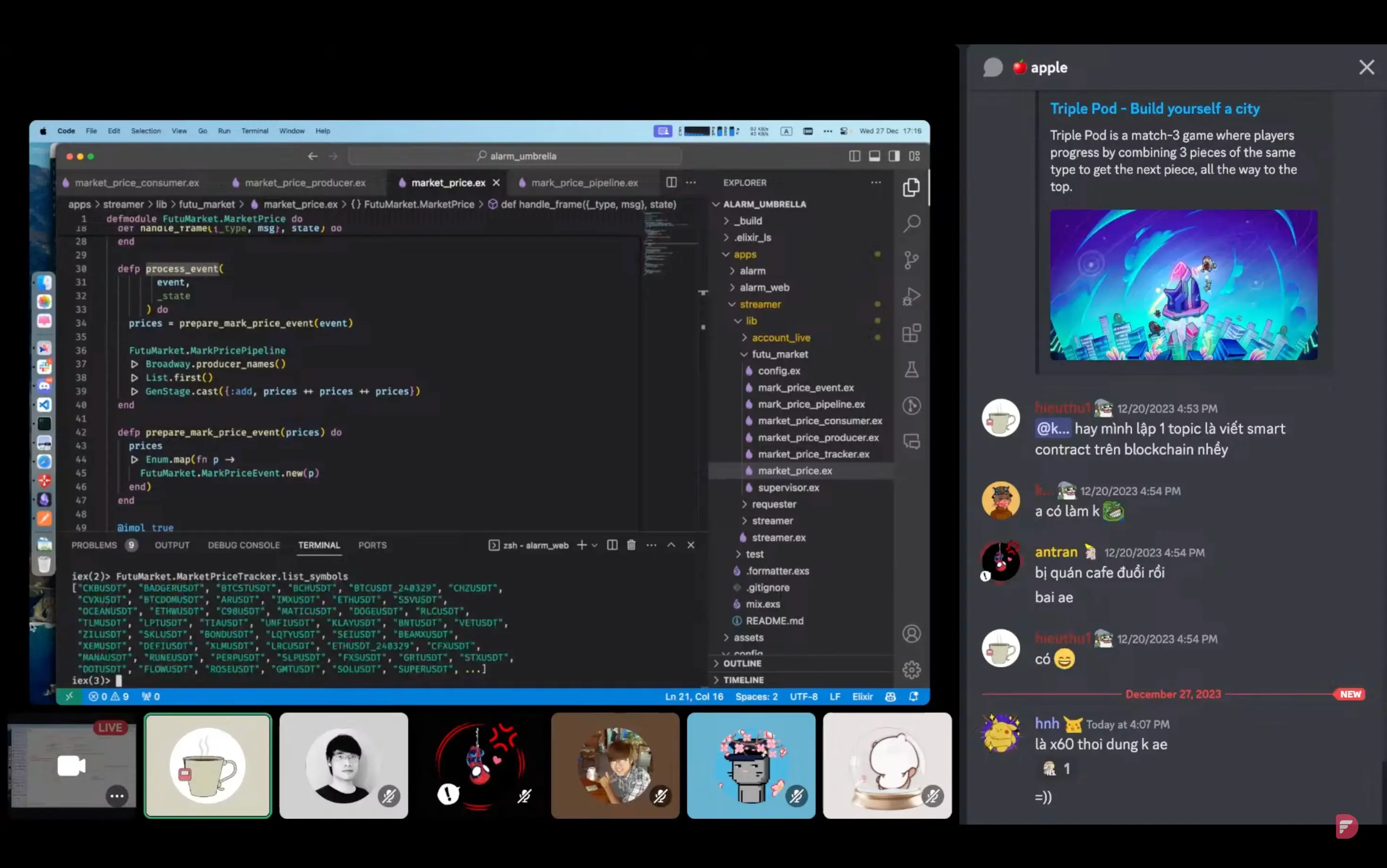Open the Triple Pod - Build yourself a city link
The height and width of the screenshot is (868, 1387).
(x=1154, y=108)
